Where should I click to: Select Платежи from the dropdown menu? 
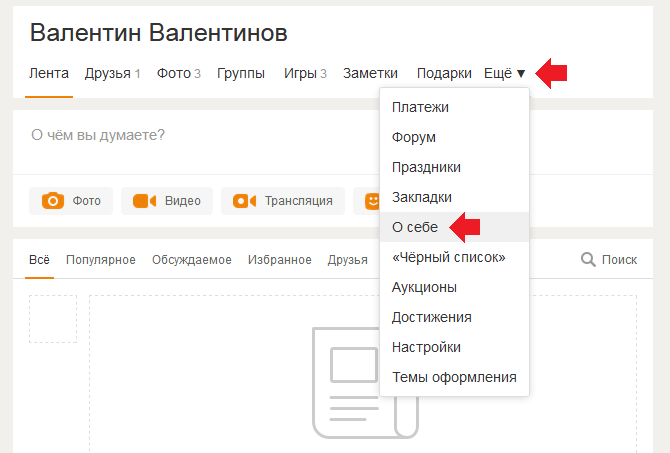[x=454, y=107]
